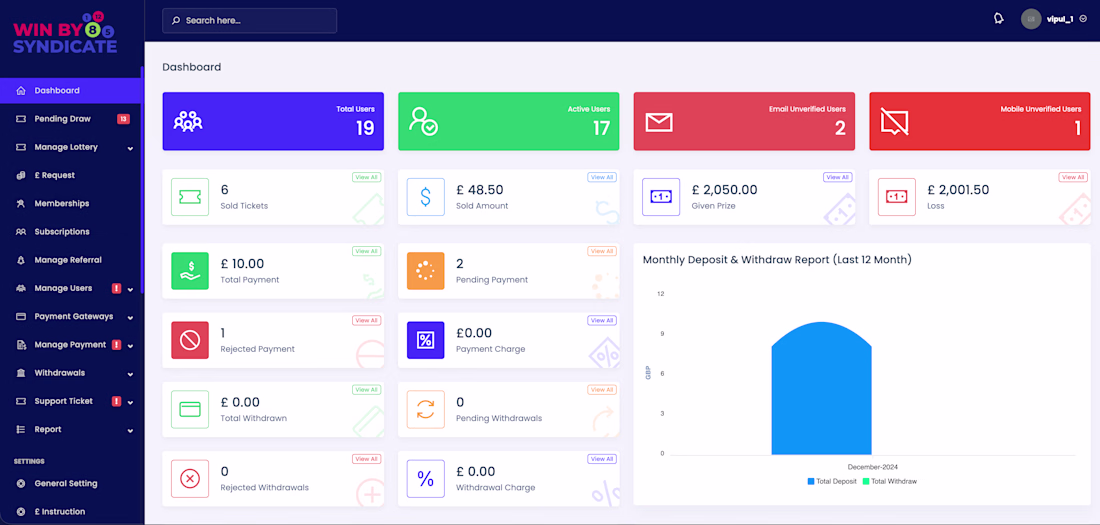Click the Total Payment hand-money icon
The image size is (1100, 525).
pos(189,271)
